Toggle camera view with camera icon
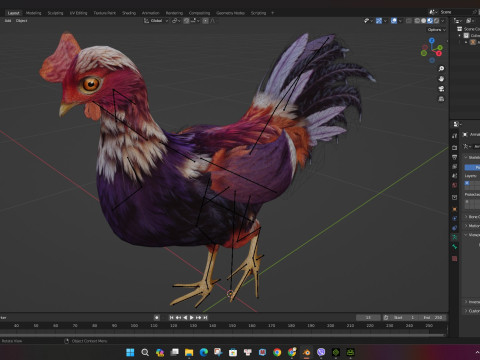 [441, 89]
